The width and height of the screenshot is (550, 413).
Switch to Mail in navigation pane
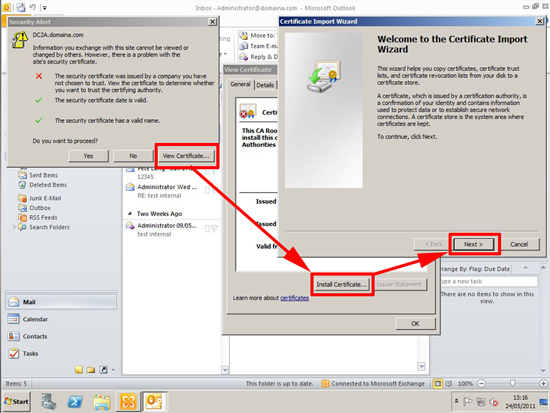coord(61,302)
